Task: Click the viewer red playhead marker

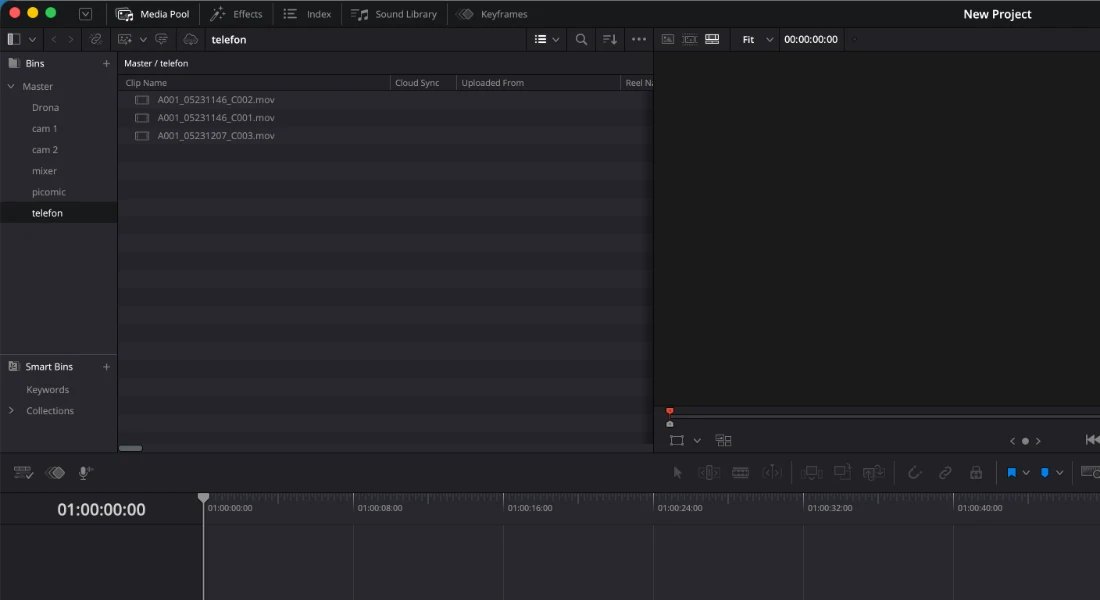Action: [669, 411]
